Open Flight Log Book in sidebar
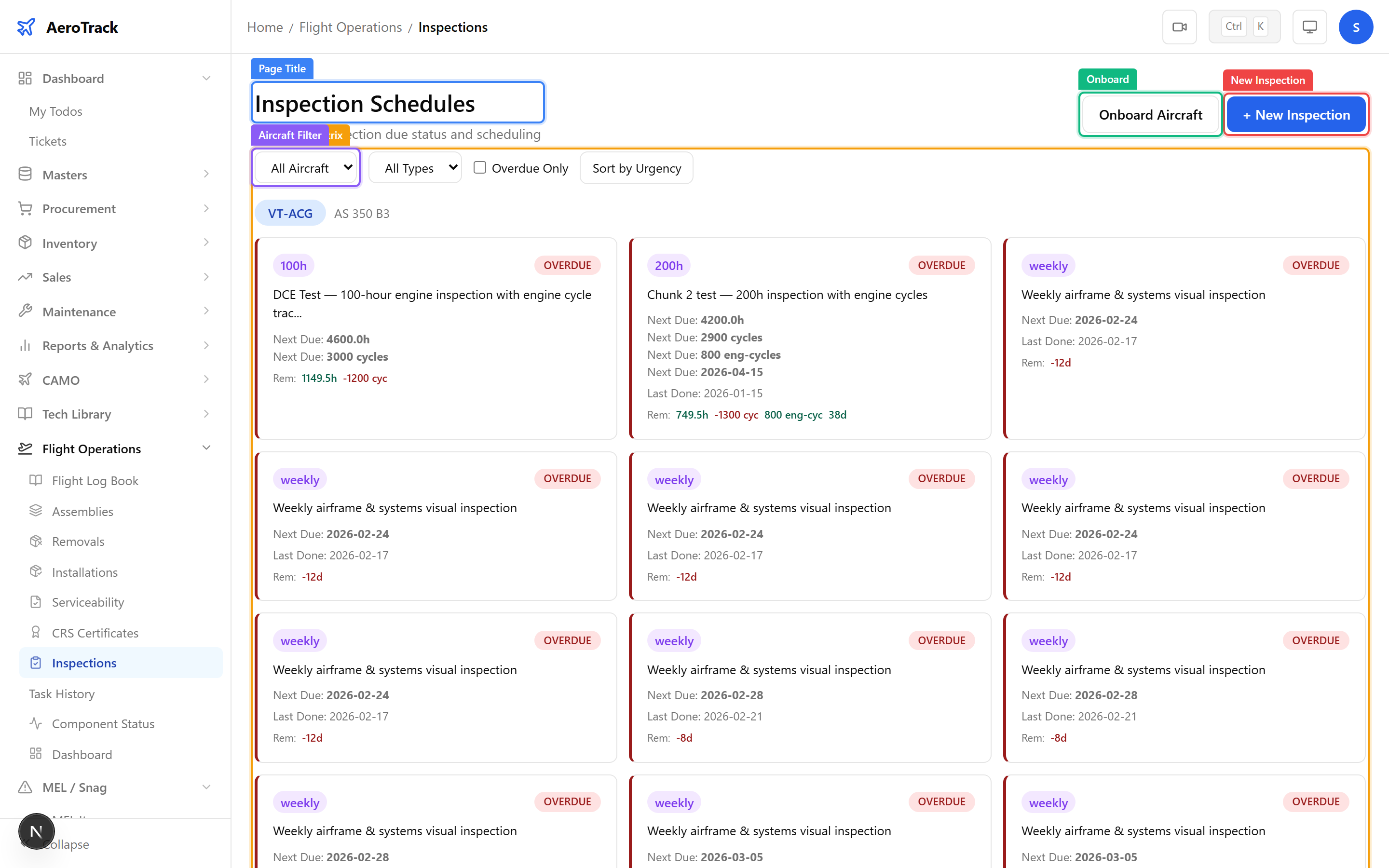 coord(95,480)
